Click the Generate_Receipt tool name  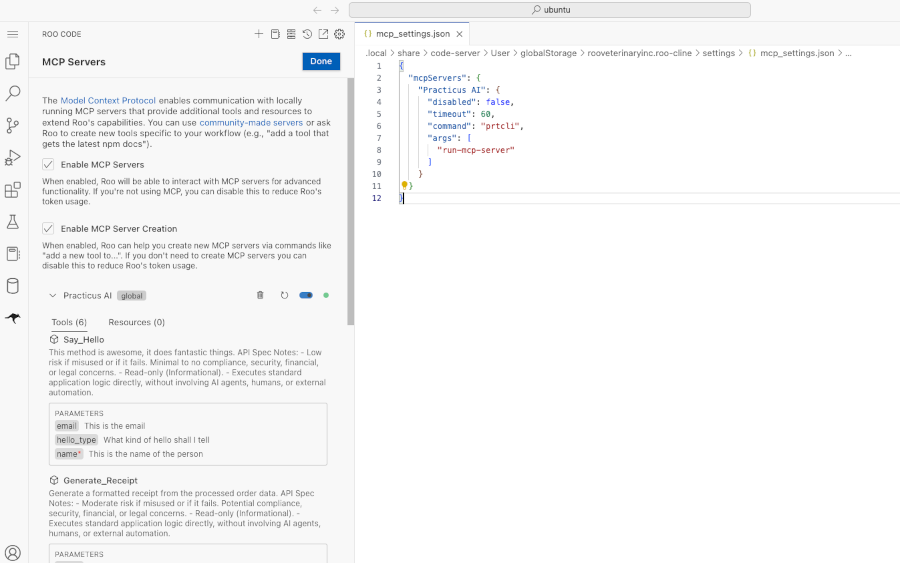point(100,480)
